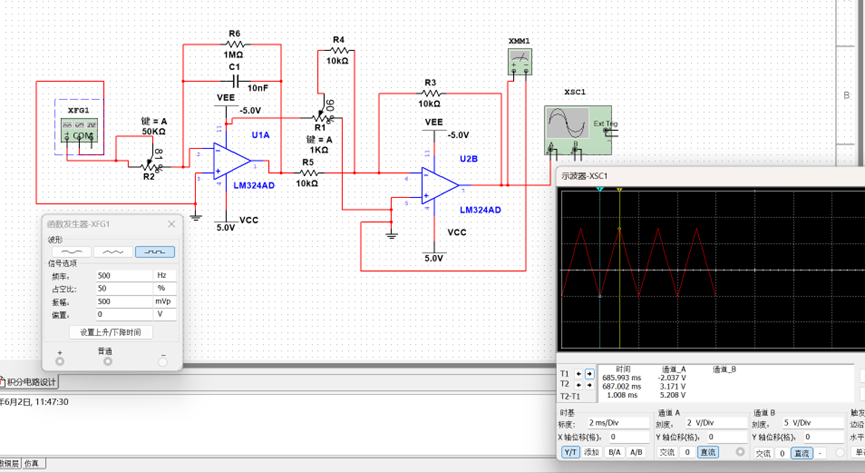Select resistor R3 10kΩ
Screen dimensions: 865x473
[x=430, y=93]
